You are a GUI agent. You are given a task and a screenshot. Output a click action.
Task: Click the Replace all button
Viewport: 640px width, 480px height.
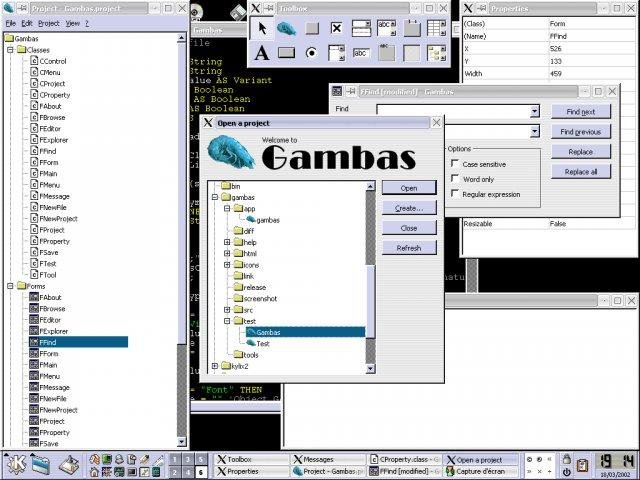580,172
